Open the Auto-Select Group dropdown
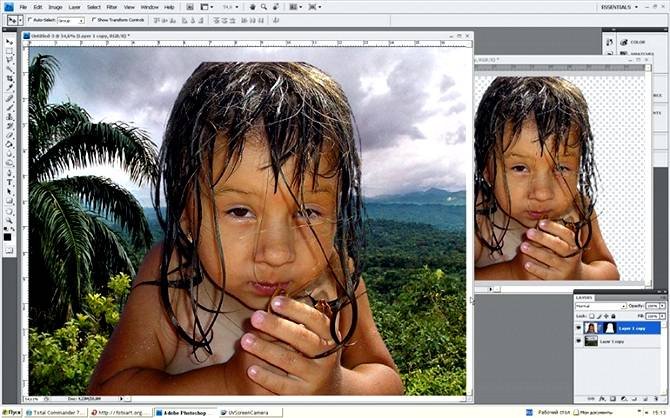 tap(71, 20)
